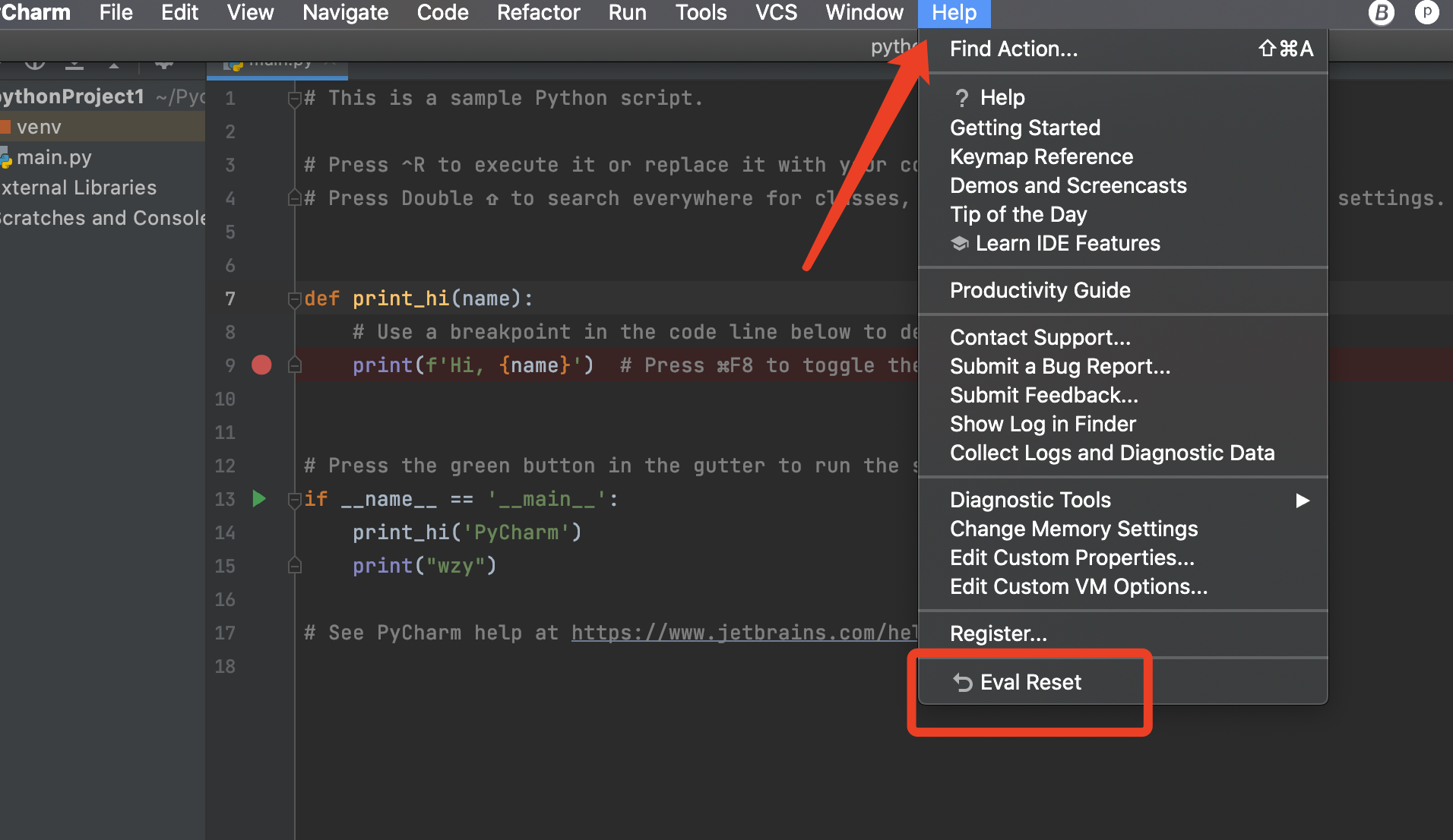The height and width of the screenshot is (840, 1453).
Task: Click the fold end marker on line 4
Action: (295, 198)
